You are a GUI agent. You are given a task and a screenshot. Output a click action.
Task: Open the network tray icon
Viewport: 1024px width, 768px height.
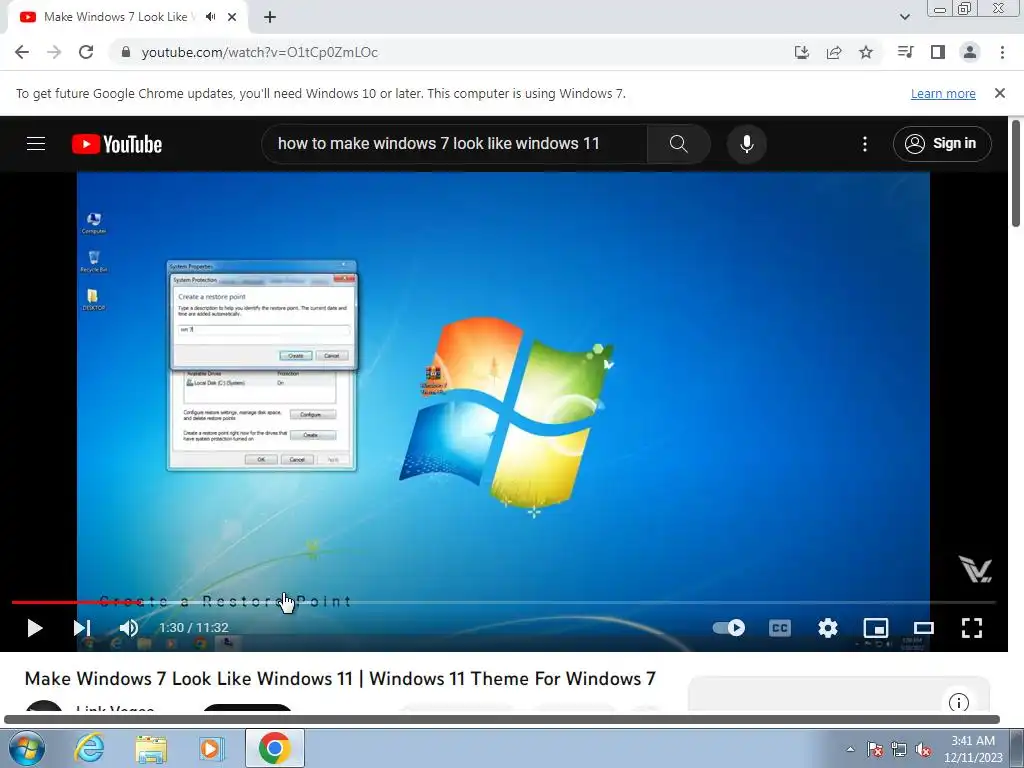click(899, 749)
